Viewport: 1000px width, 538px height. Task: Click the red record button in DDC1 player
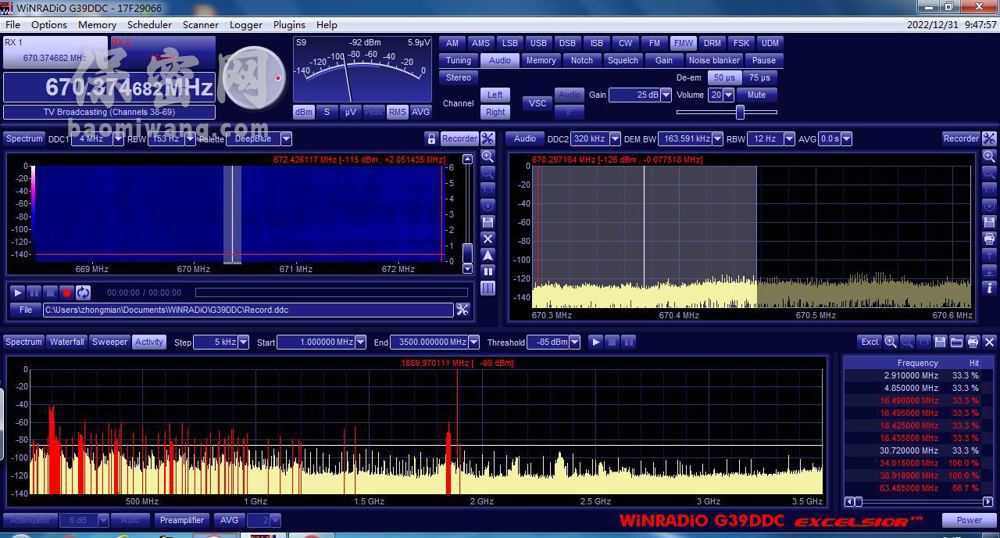(67, 292)
